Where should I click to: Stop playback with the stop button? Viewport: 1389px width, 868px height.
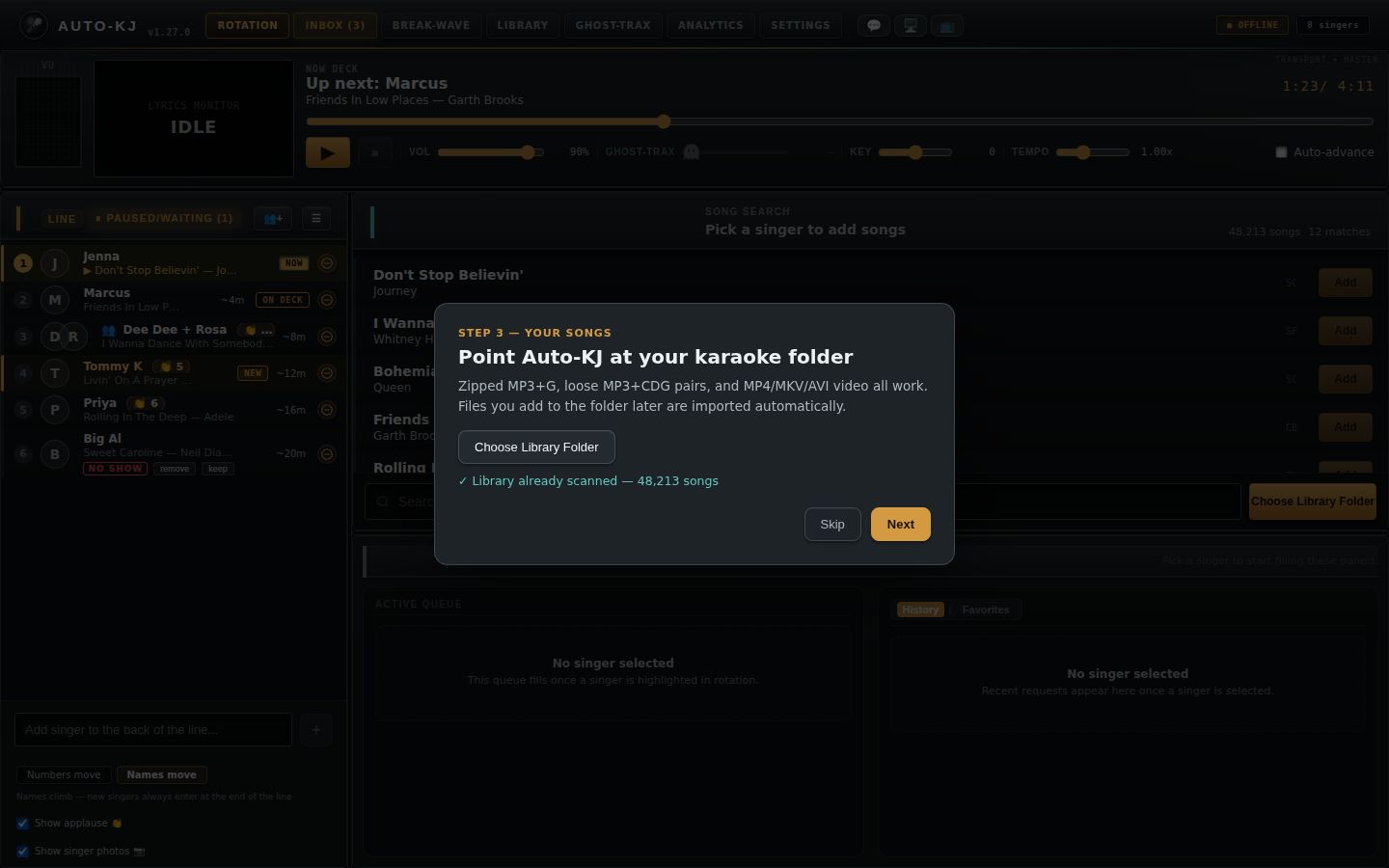click(x=375, y=152)
